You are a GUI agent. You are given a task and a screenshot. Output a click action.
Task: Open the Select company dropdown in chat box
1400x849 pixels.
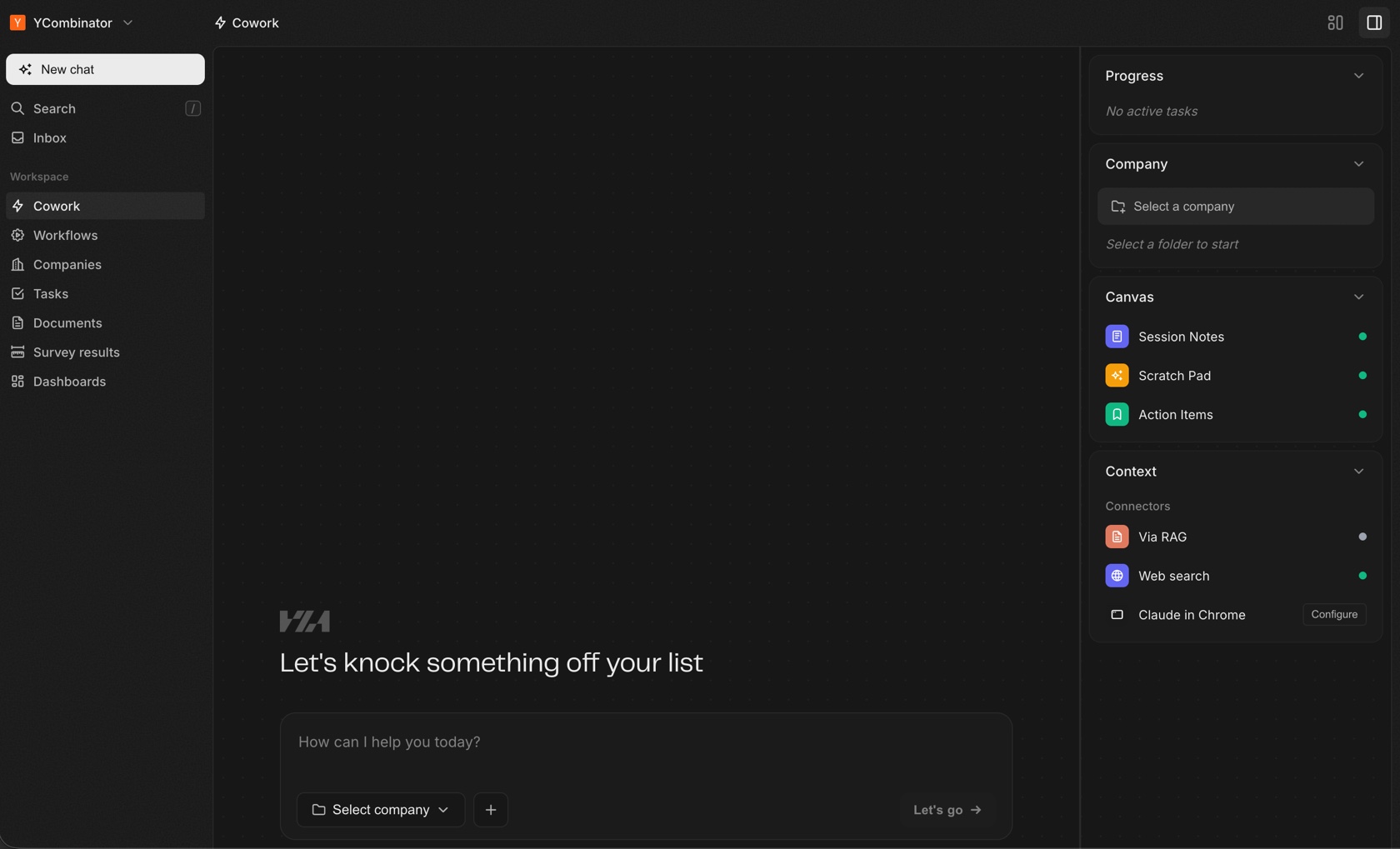(x=381, y=810)
